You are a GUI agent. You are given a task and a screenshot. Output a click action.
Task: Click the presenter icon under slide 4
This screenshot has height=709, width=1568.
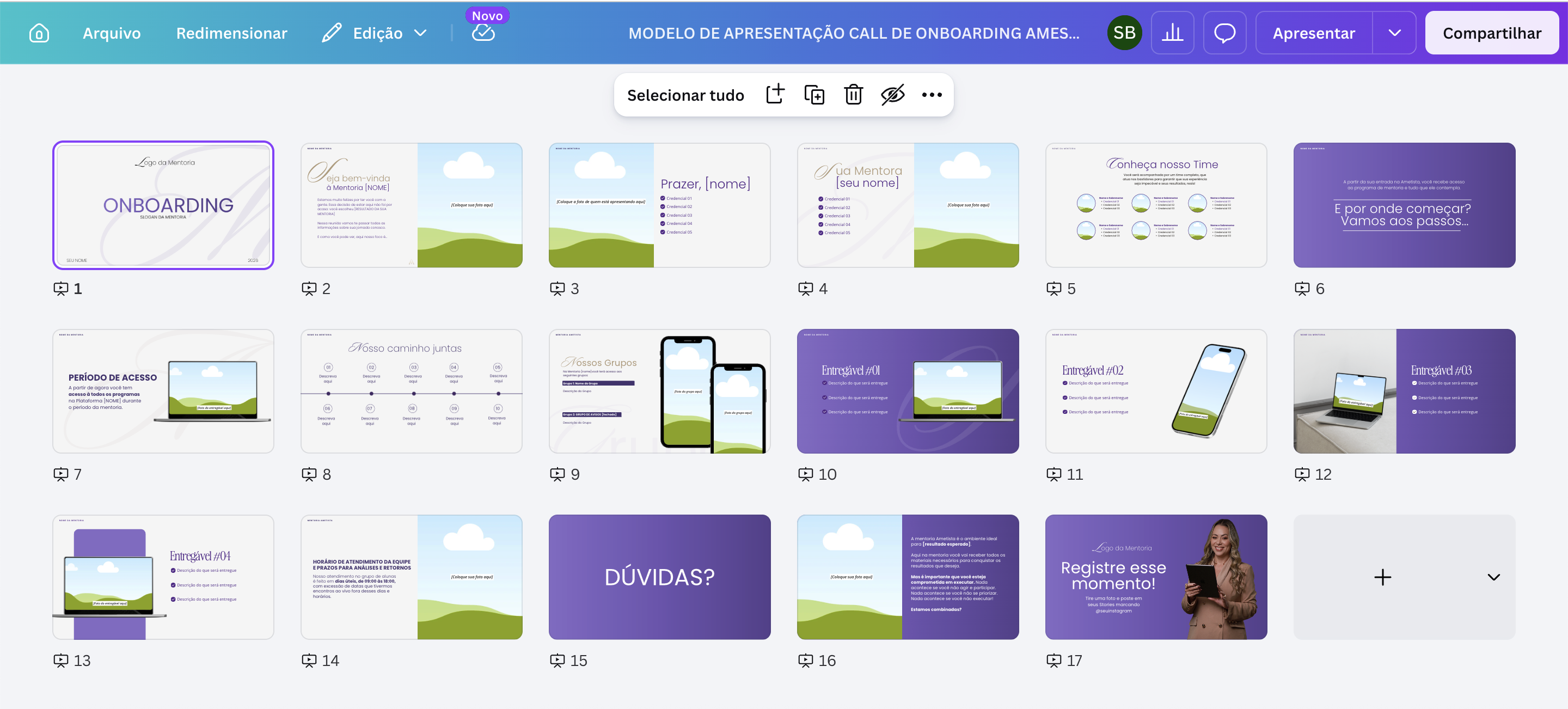(x=805, y=289)
